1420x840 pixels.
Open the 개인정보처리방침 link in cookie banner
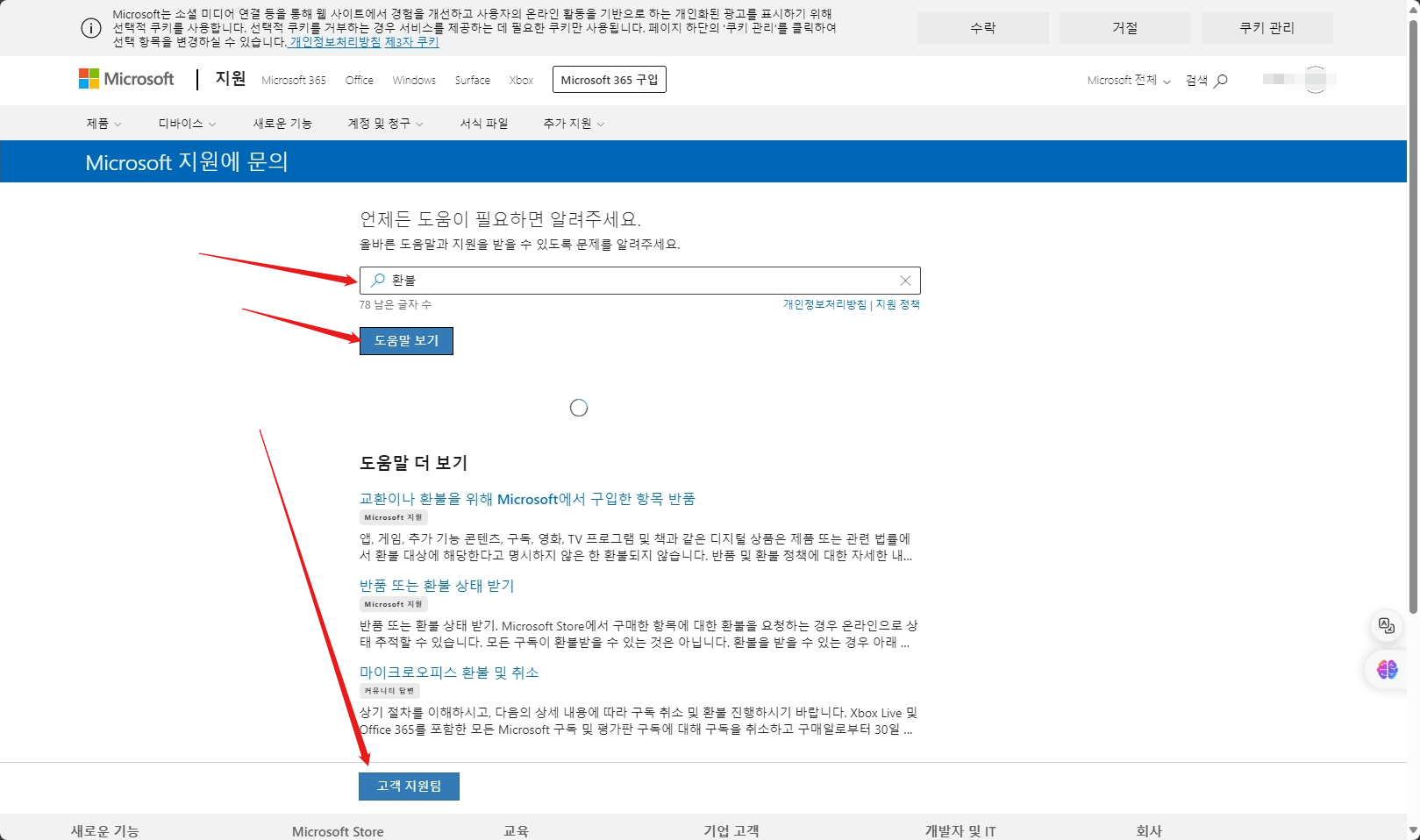(x=335, y=42)
